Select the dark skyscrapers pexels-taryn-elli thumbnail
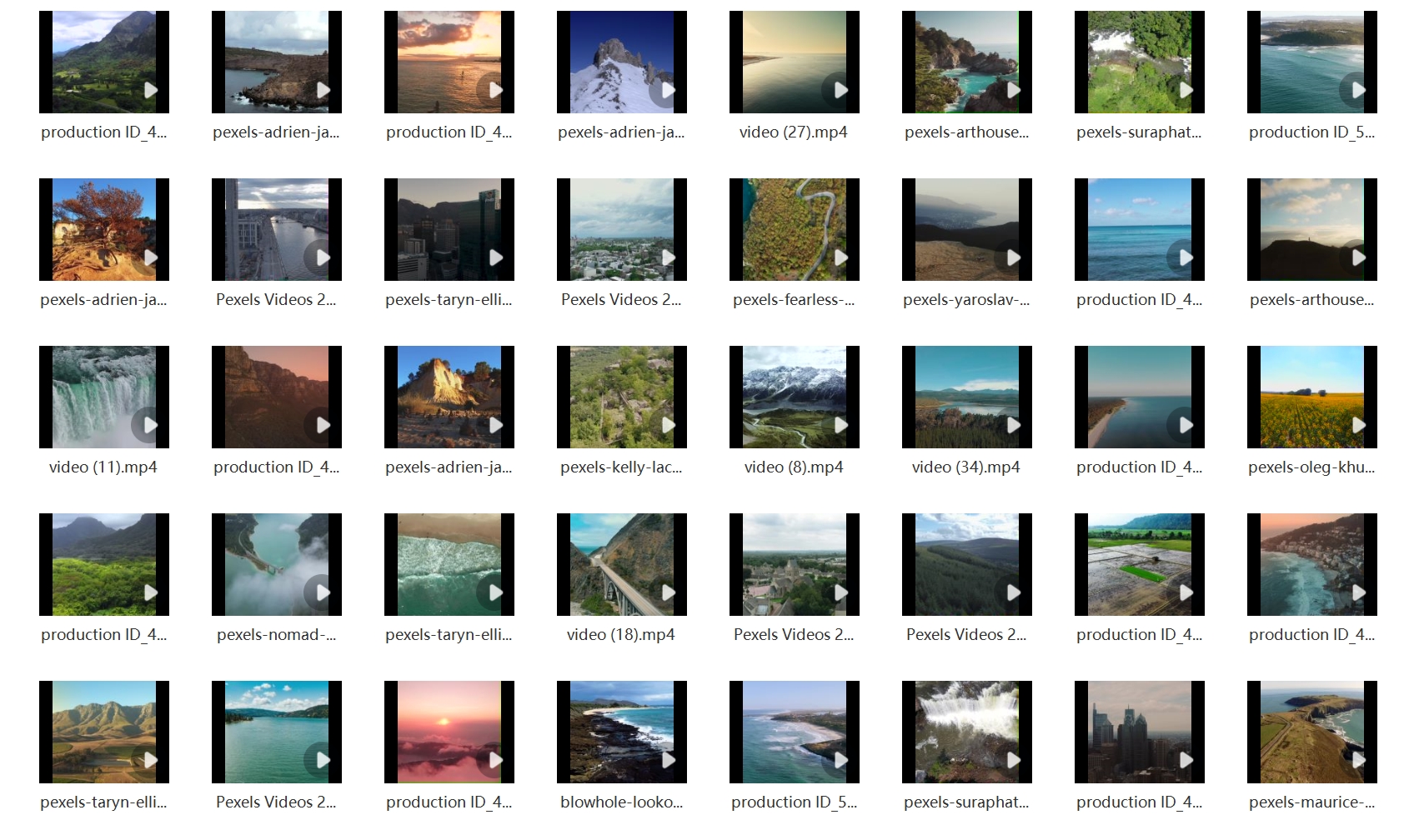 pos(449,229)
